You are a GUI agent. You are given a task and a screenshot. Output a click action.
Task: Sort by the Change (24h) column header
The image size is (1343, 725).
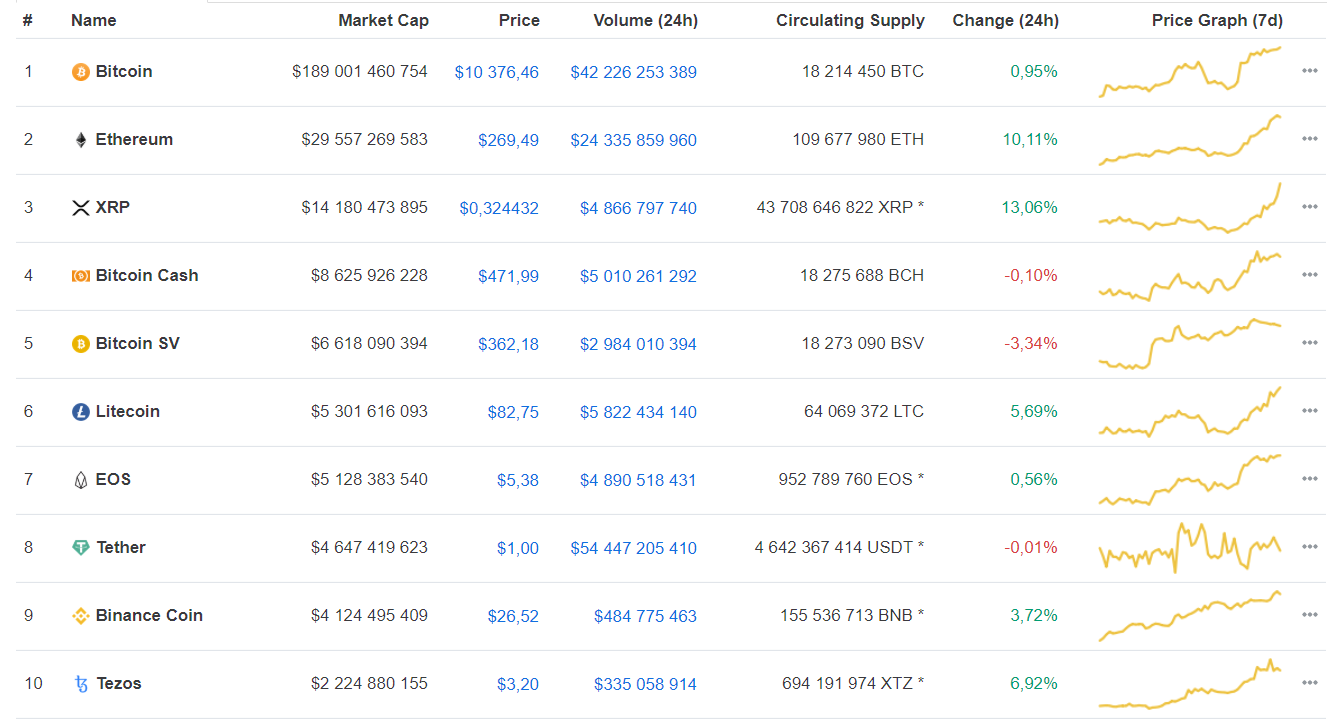pos(1005,20)
